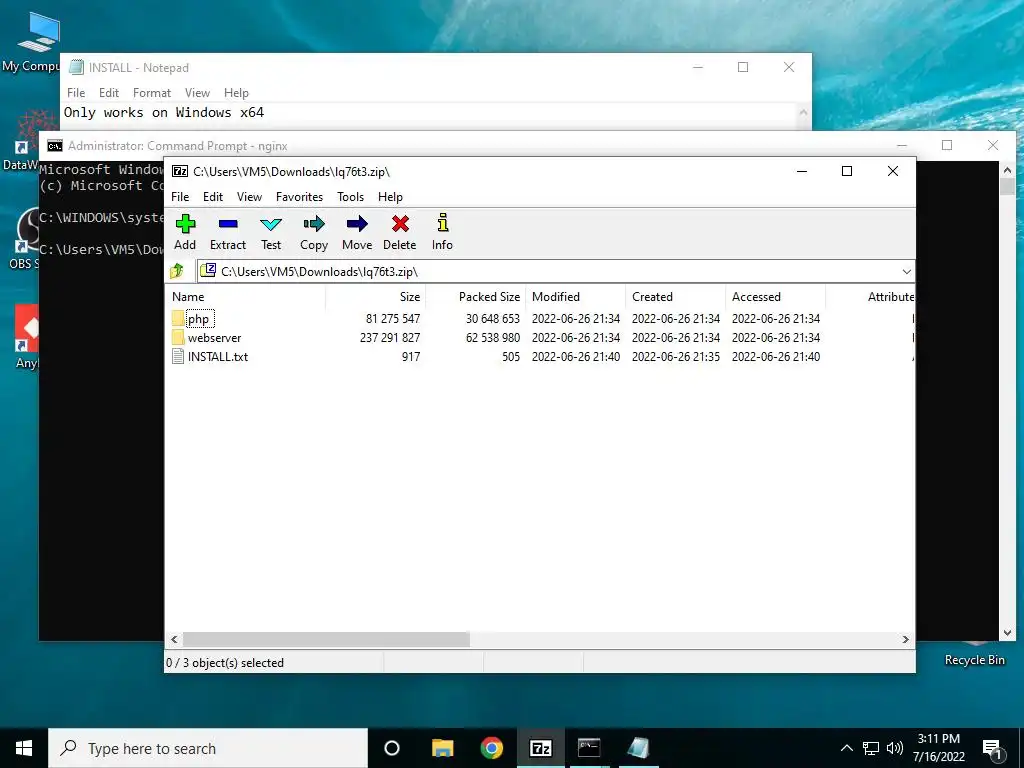
Task: Open the Notepad File menu
Action: pyautogui.click(x=76, y=93)
